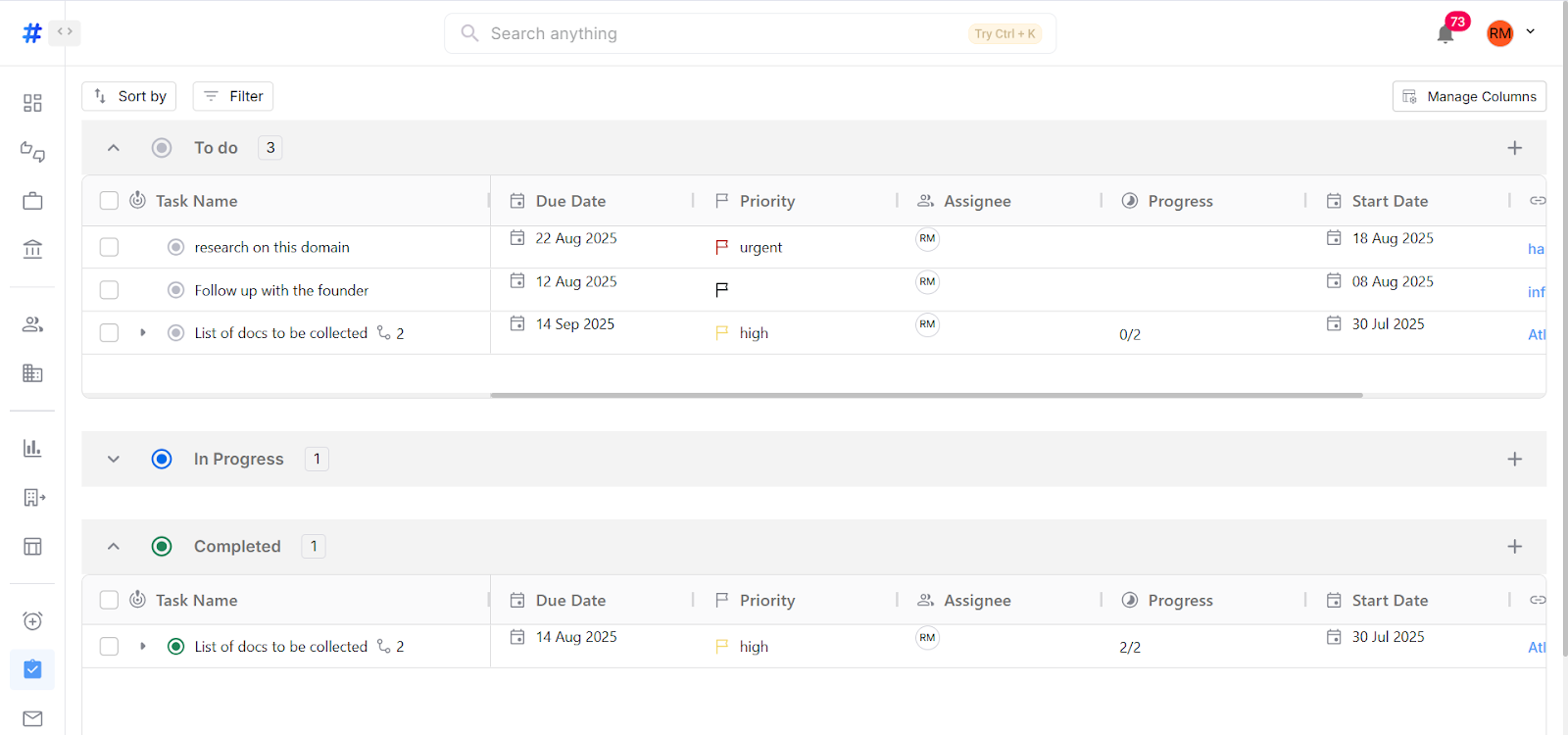This screenshot has width=1568, height=735.
Task: Click the Search anything field
Action: coord(750,33)
